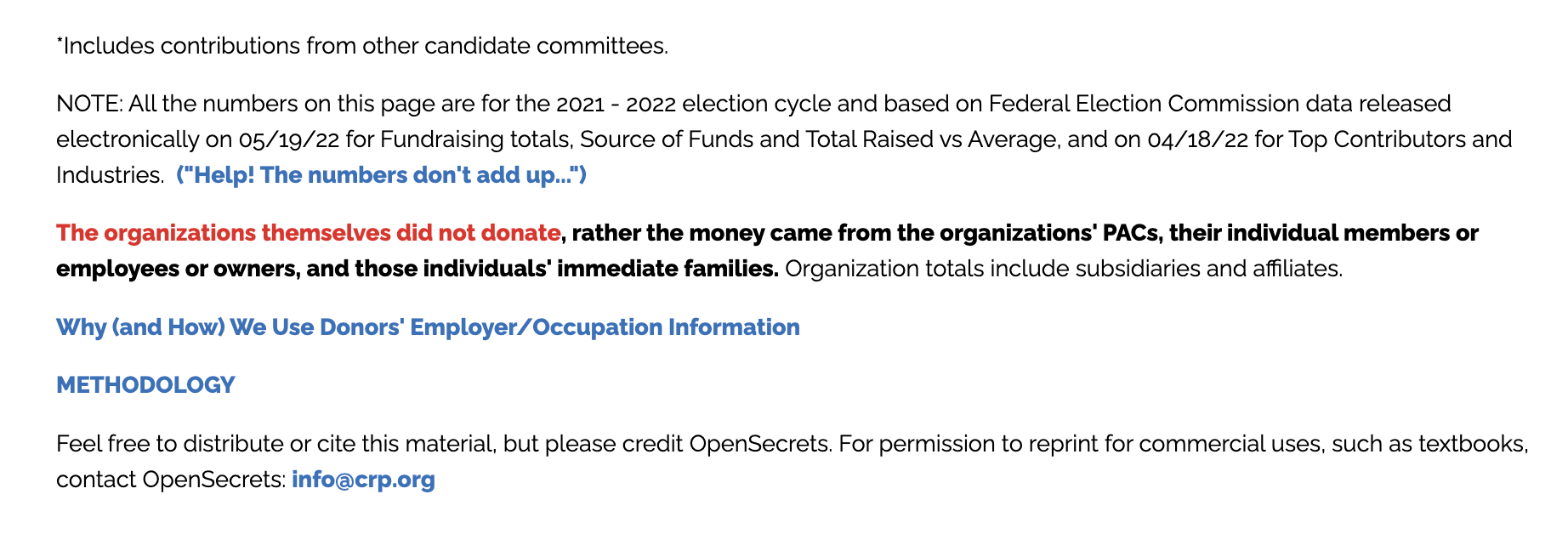1568x534 pixels.
Task: Click the 05/19/22 date in the note
Action: pyautogui.click(x=289, y=139)
